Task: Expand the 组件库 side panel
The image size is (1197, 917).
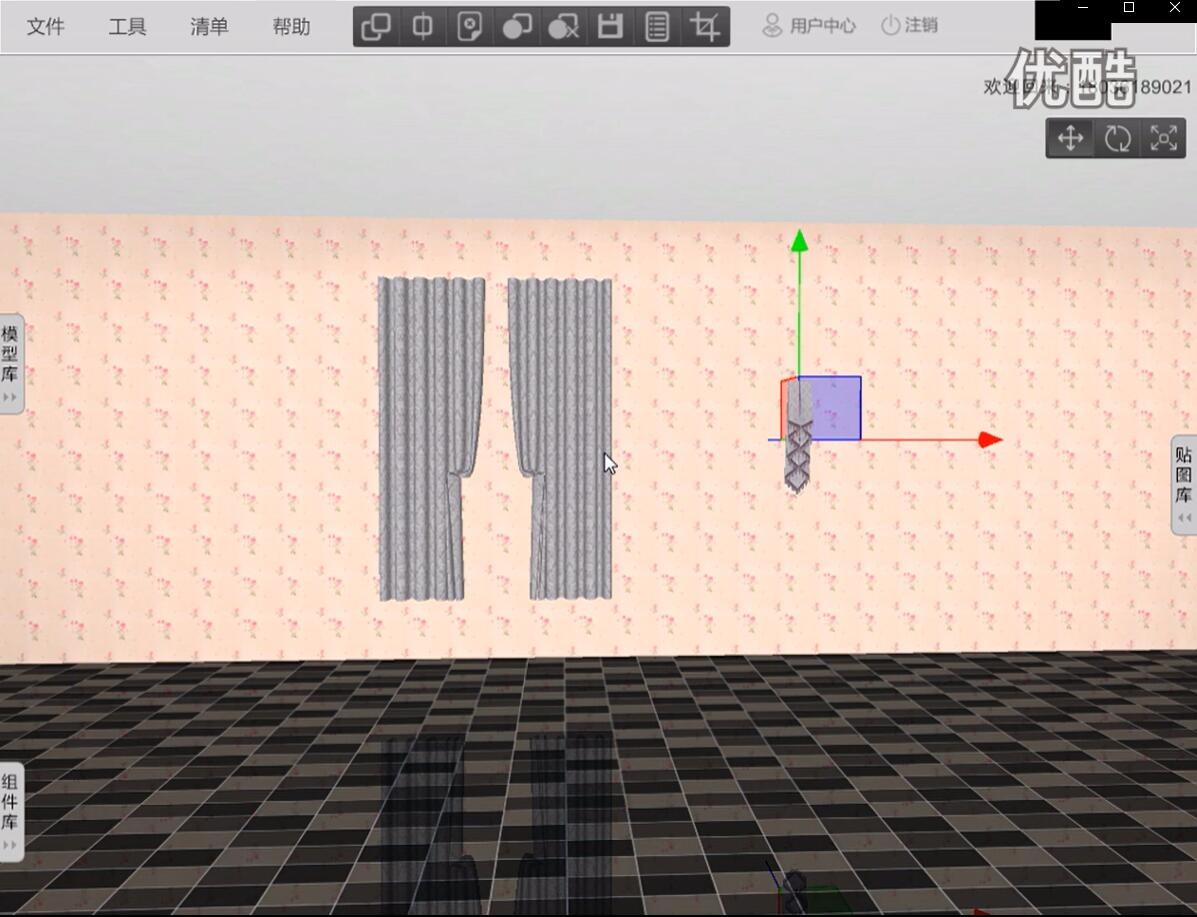Action: point(11,812)
